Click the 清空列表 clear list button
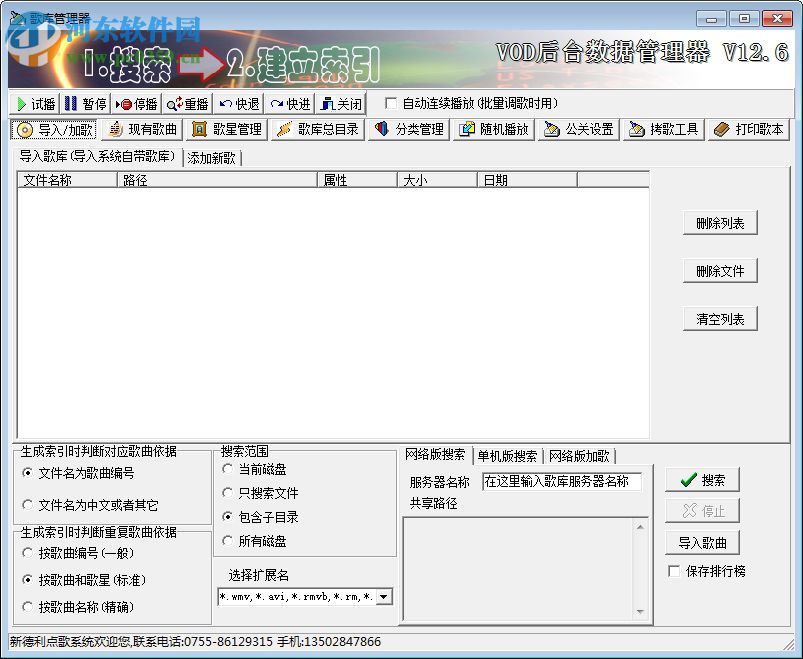Viewport: 803px width, 659px height. (x=719, y=318)
